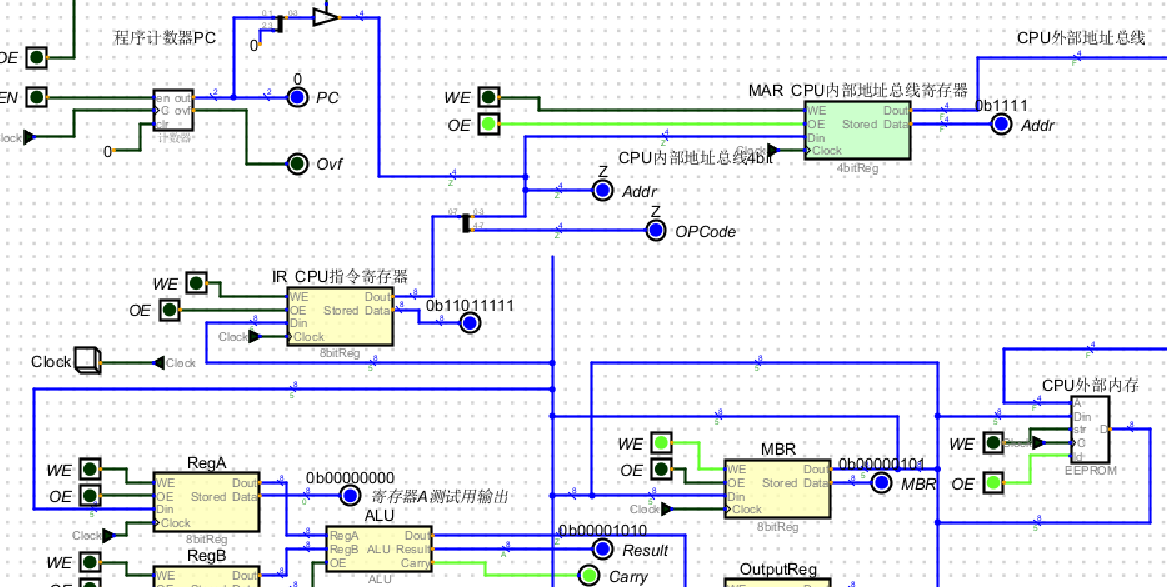The width and height of the screenshot is (1167, 587).
Task: Select the MBR register component
Action: [x=778, y=488]
